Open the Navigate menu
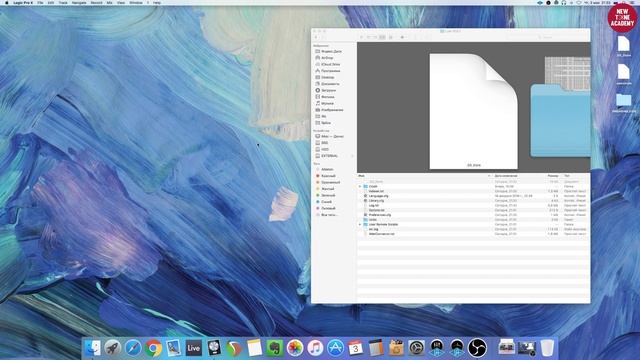640x360 pixels. coord(79,2)
